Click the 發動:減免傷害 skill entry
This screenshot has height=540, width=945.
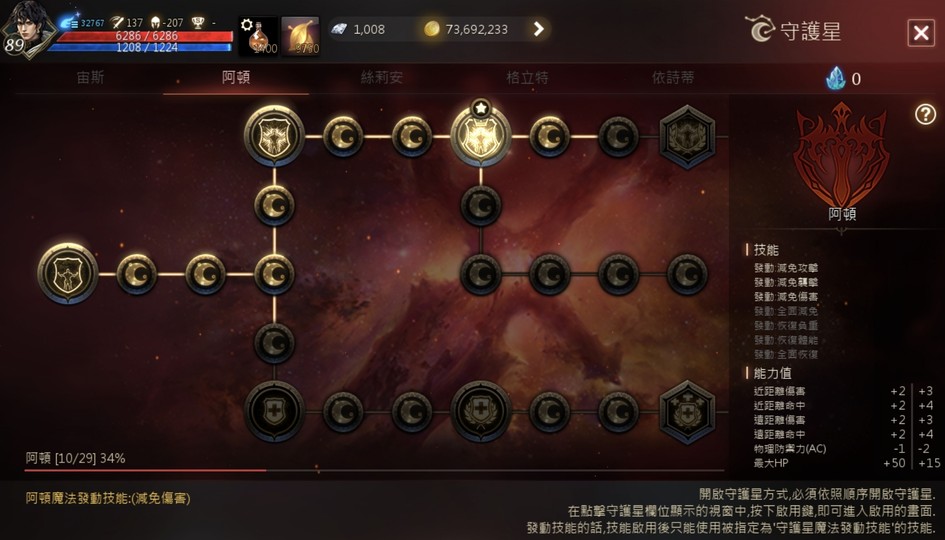point(786,297)
